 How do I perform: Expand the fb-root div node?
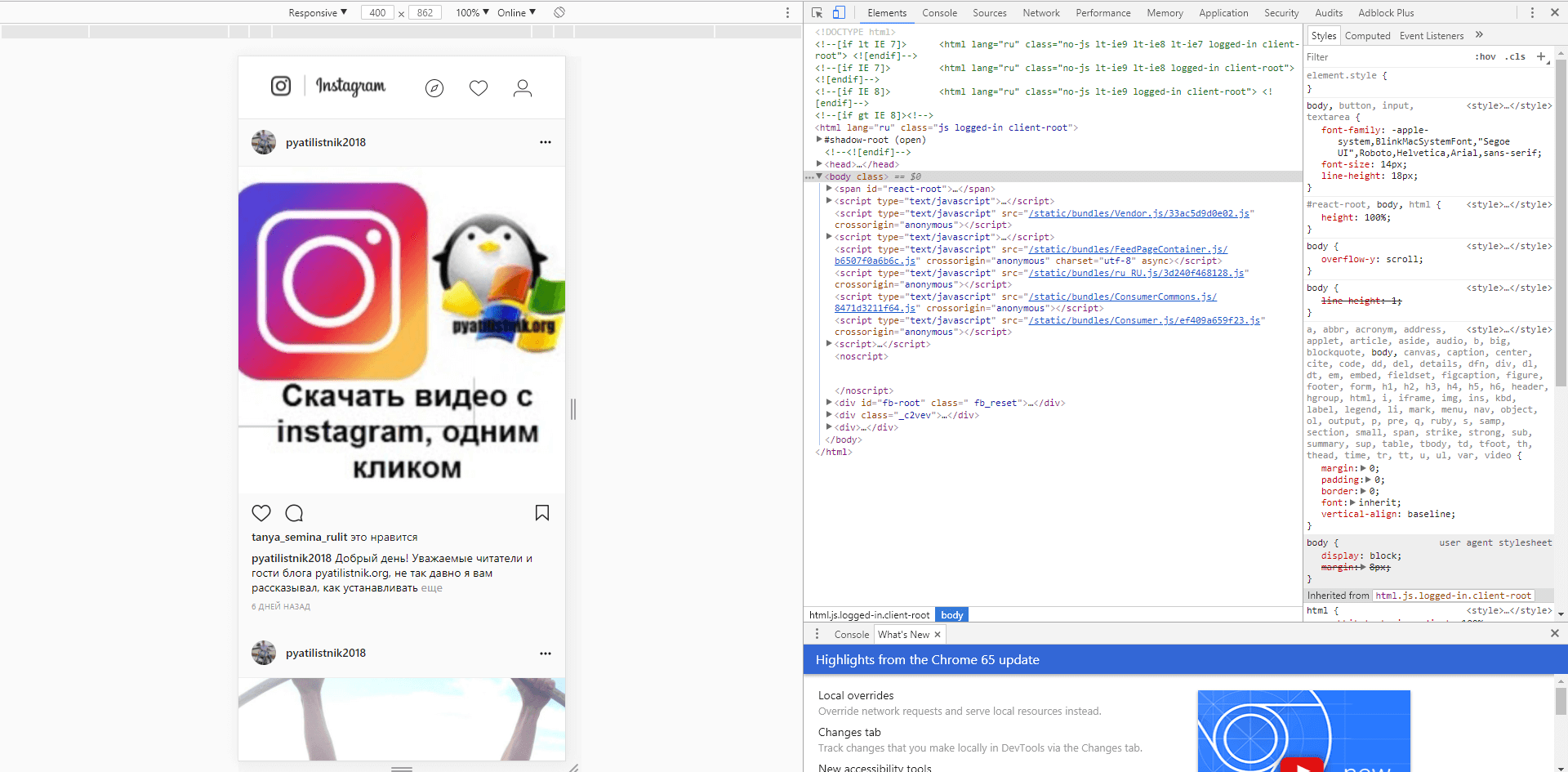pyautogui.click(x=829, y=403)
